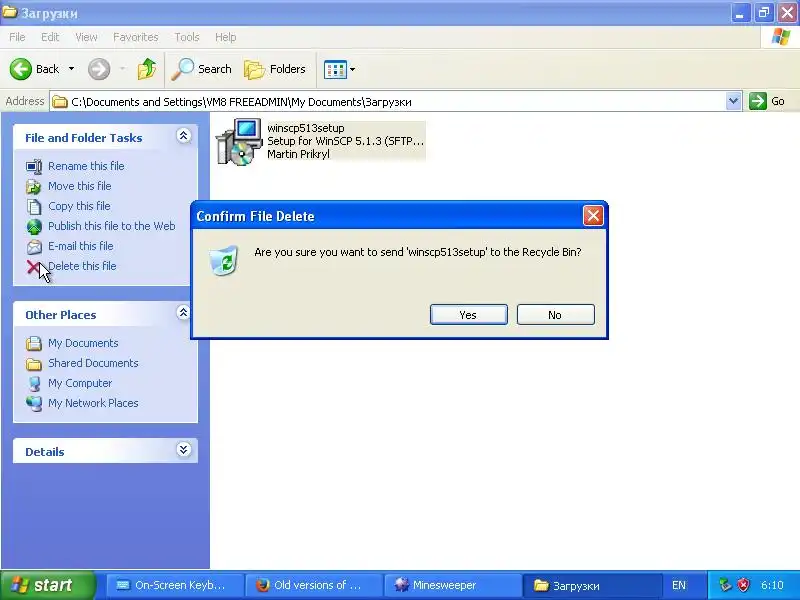Click the winscp513setup file name

pyautogui.click(x=306, y=128)
